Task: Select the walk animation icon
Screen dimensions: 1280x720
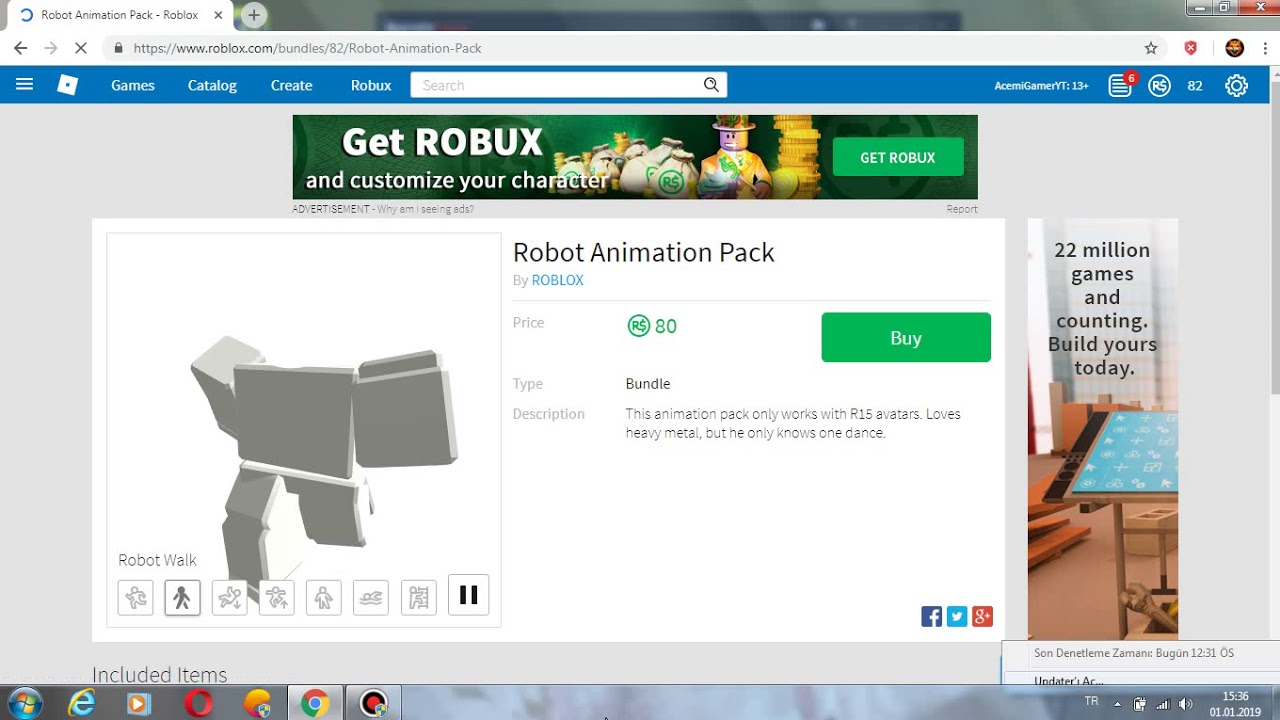Action: coord(182,598)
